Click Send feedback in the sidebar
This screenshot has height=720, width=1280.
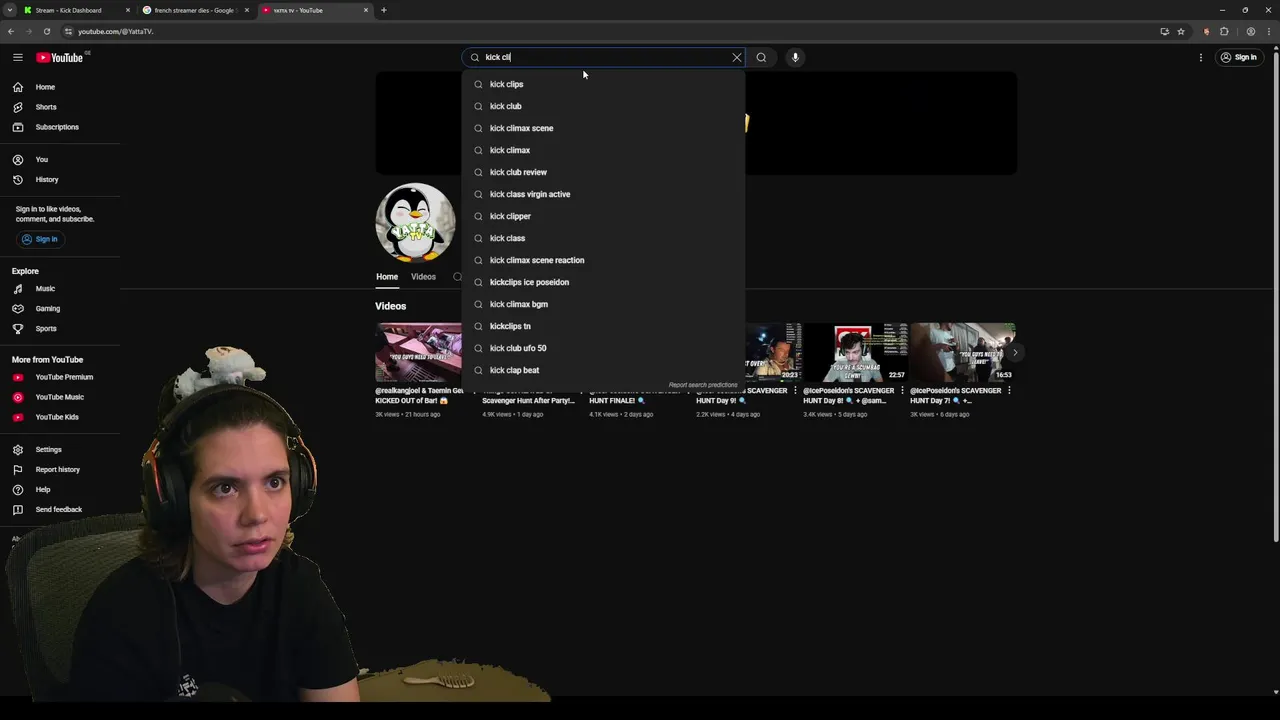pyautogui.click(x=60, y=509)
